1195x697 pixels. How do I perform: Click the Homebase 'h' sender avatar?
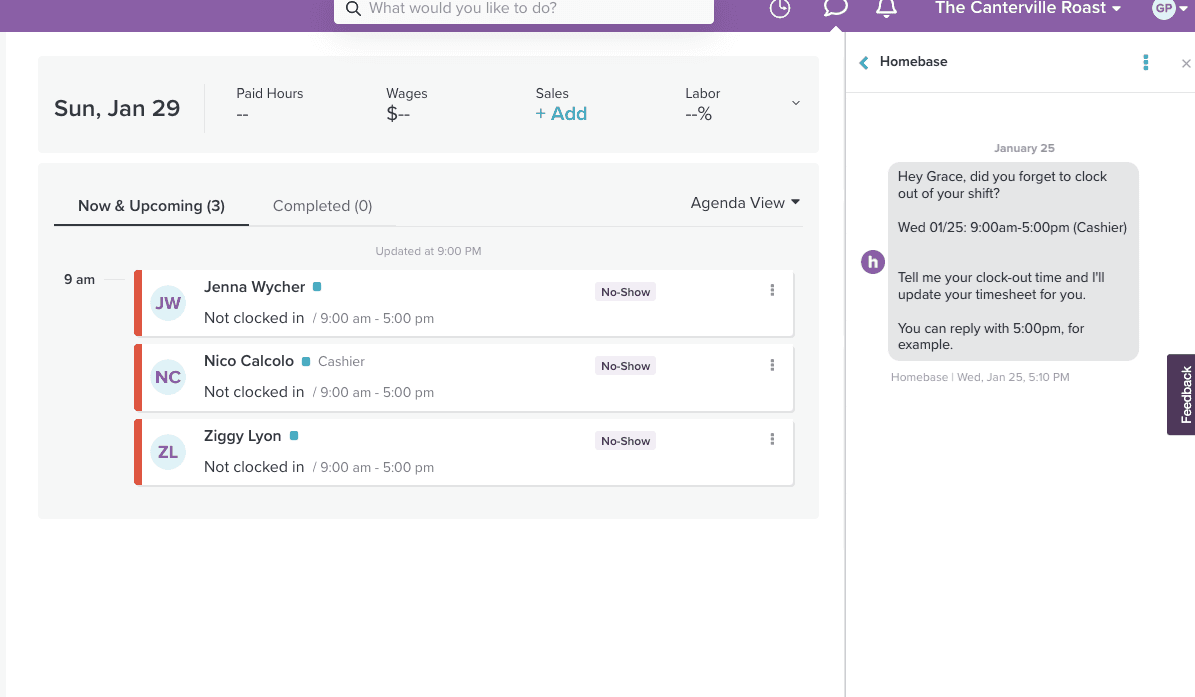point(873,262)
